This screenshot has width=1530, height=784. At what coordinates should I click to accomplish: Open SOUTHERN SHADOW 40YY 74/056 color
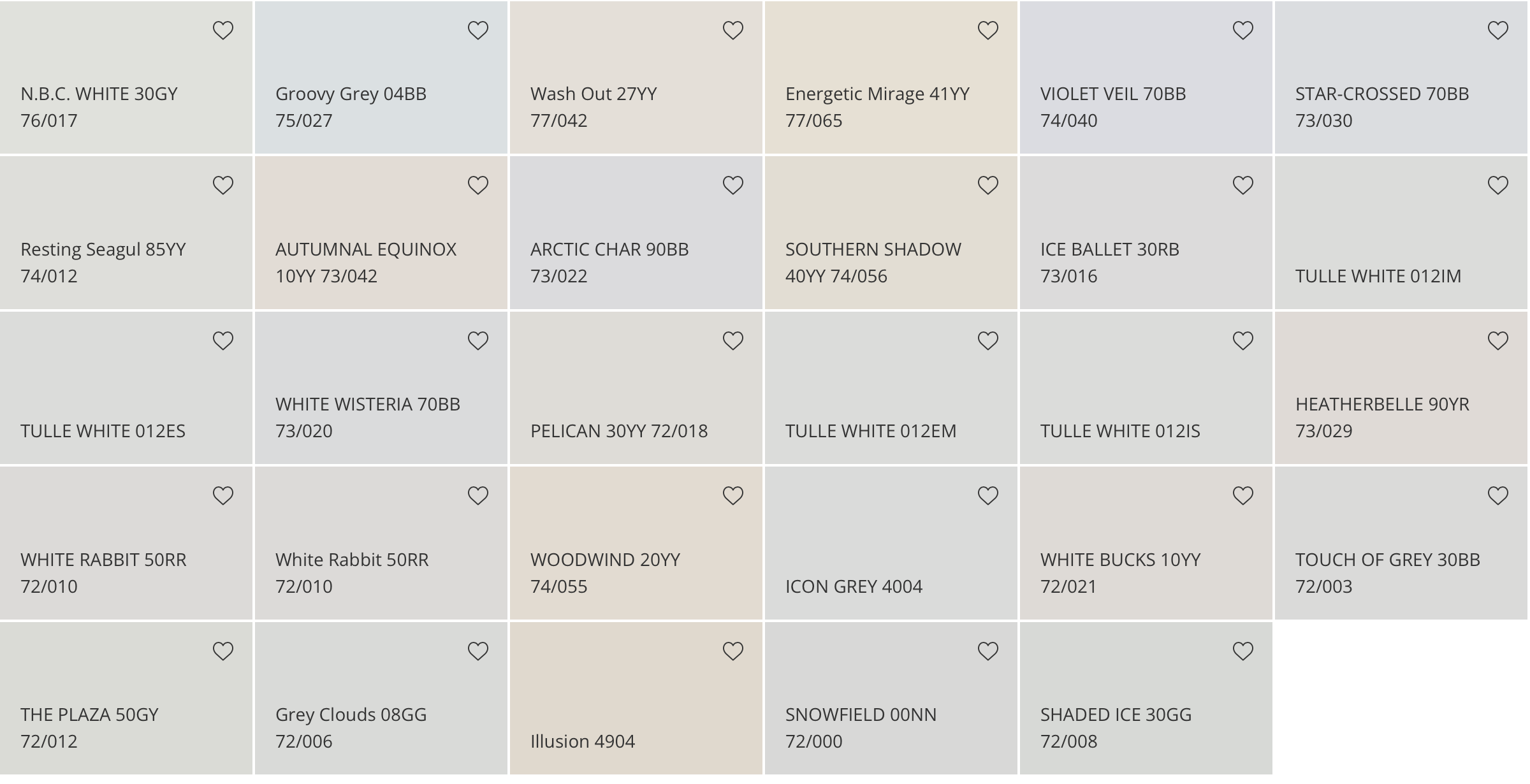click(891, 233)
